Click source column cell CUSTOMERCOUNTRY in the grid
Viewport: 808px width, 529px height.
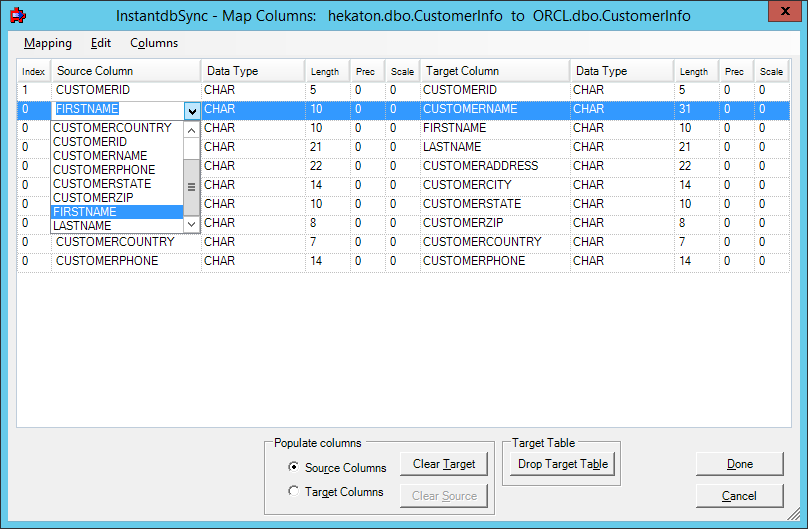(x=125, y=242)
